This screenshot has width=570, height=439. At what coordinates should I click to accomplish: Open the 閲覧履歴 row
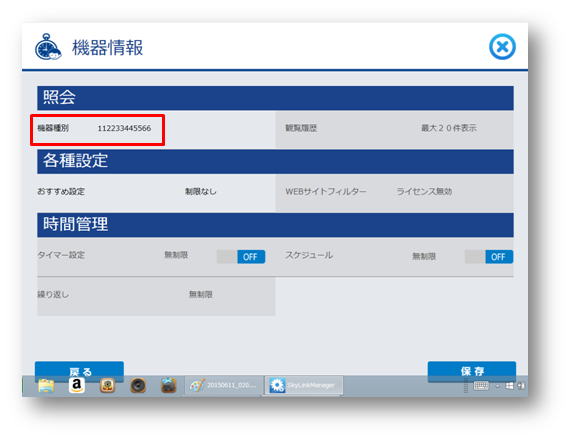(x=394, y=129)
